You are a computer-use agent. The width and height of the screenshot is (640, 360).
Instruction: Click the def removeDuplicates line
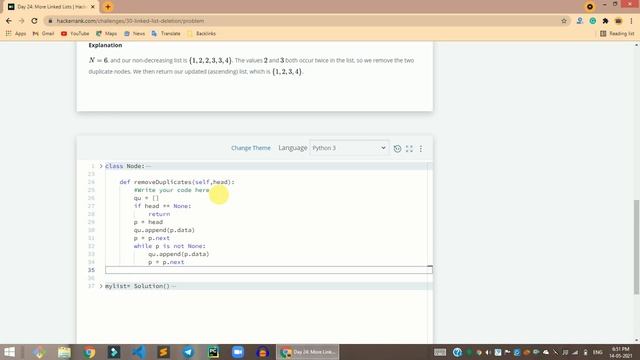pyautogui.click(x=177, y=182)
